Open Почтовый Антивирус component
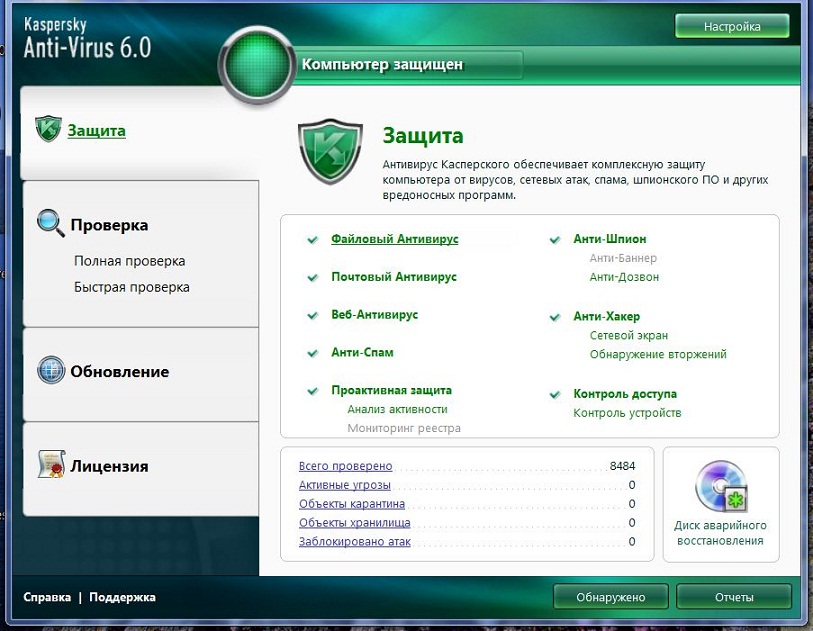Image resolution: width=813 pixels, height=631 pixels. [394, 277]
